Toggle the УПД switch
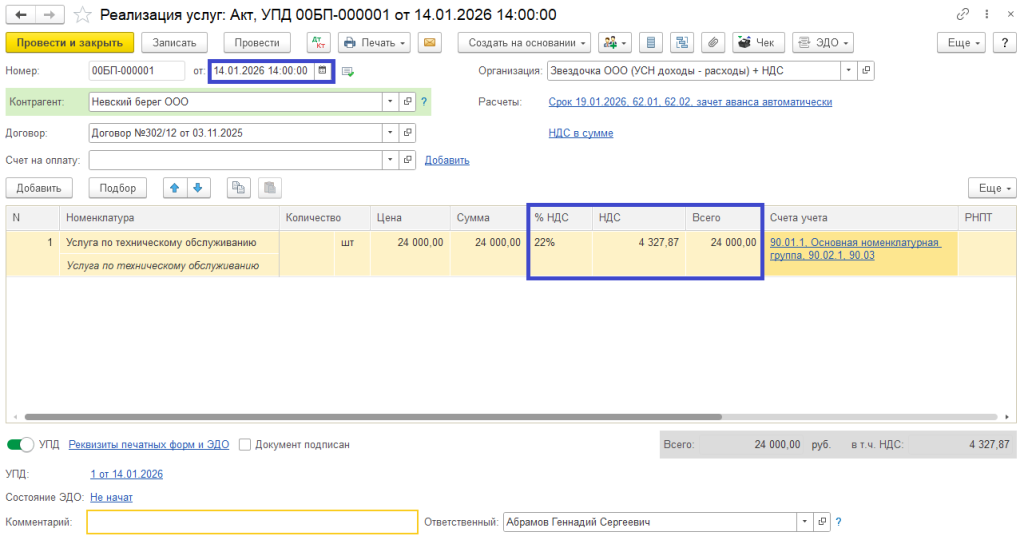1024x536 pixels. pos(20,444)
